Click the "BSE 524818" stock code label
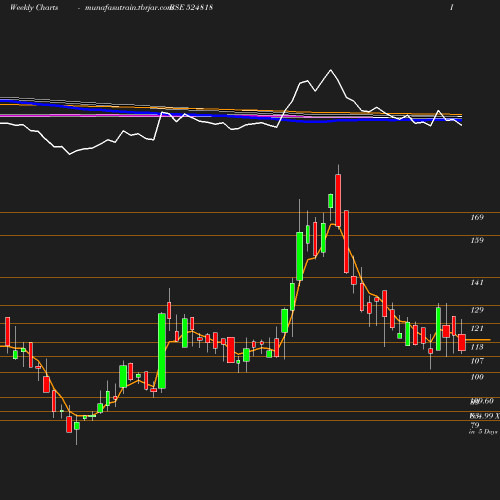Screen dimensions: 500x500 tap(191, 8)
